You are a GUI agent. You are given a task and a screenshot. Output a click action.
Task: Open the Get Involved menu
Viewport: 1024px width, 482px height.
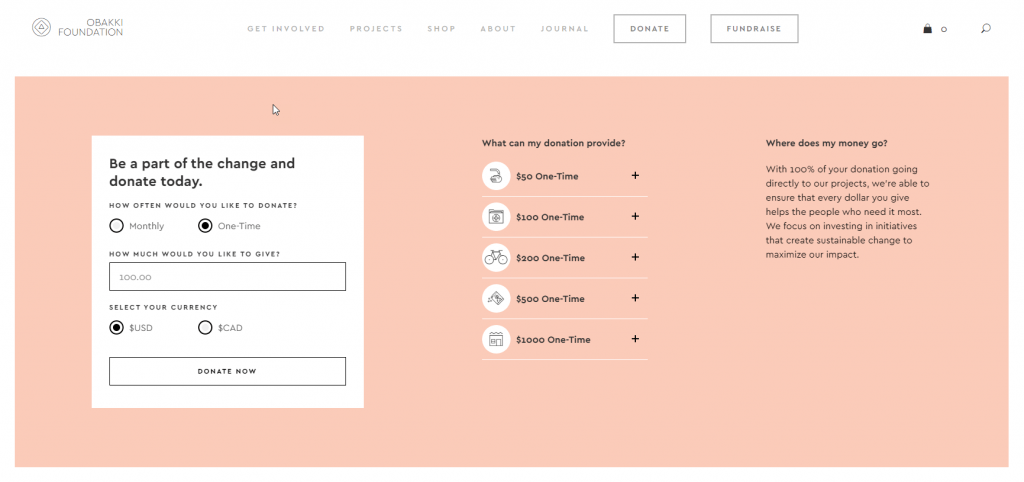click(286, 29)
